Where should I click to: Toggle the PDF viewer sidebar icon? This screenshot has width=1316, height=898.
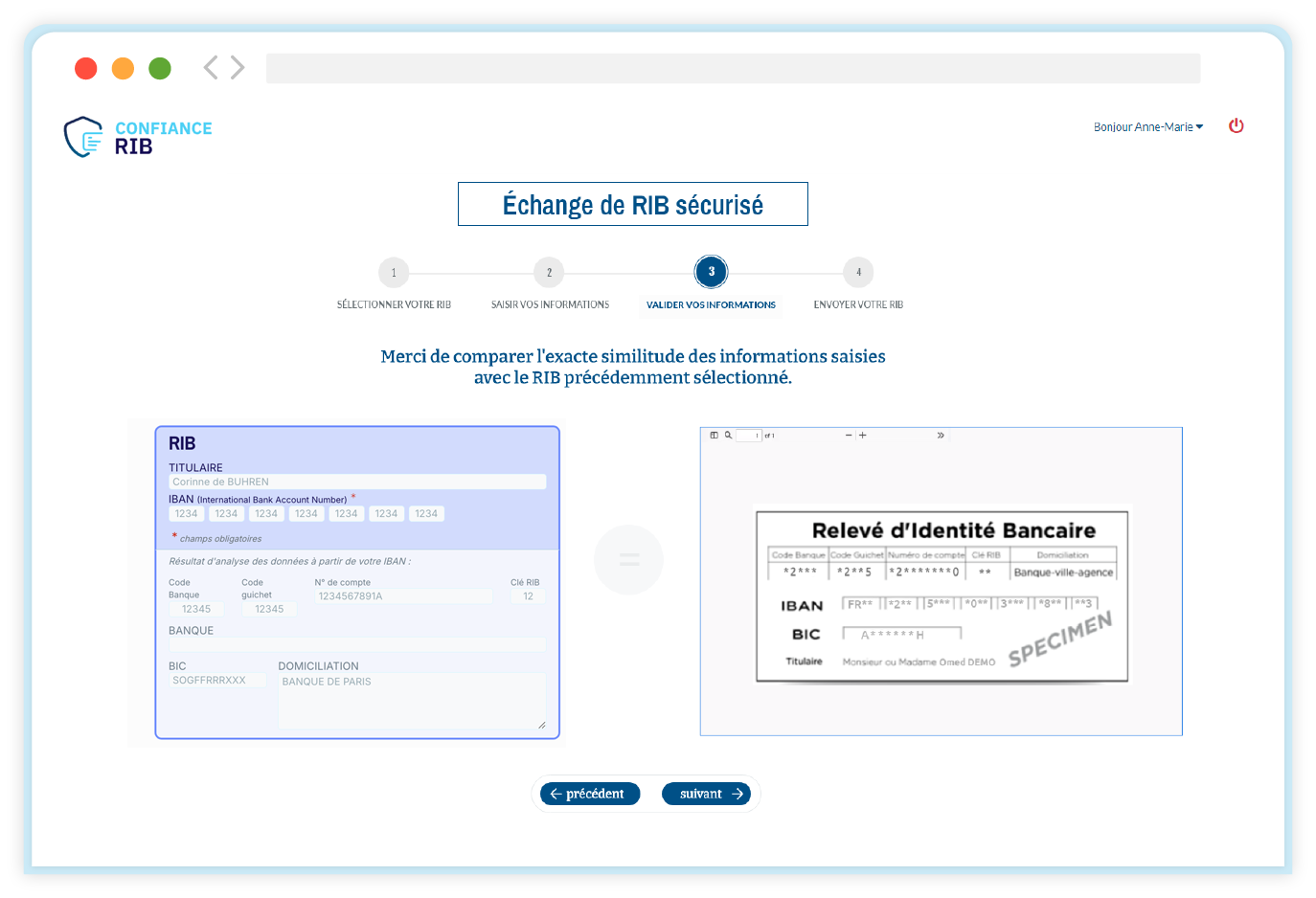(x=714, y=435)
